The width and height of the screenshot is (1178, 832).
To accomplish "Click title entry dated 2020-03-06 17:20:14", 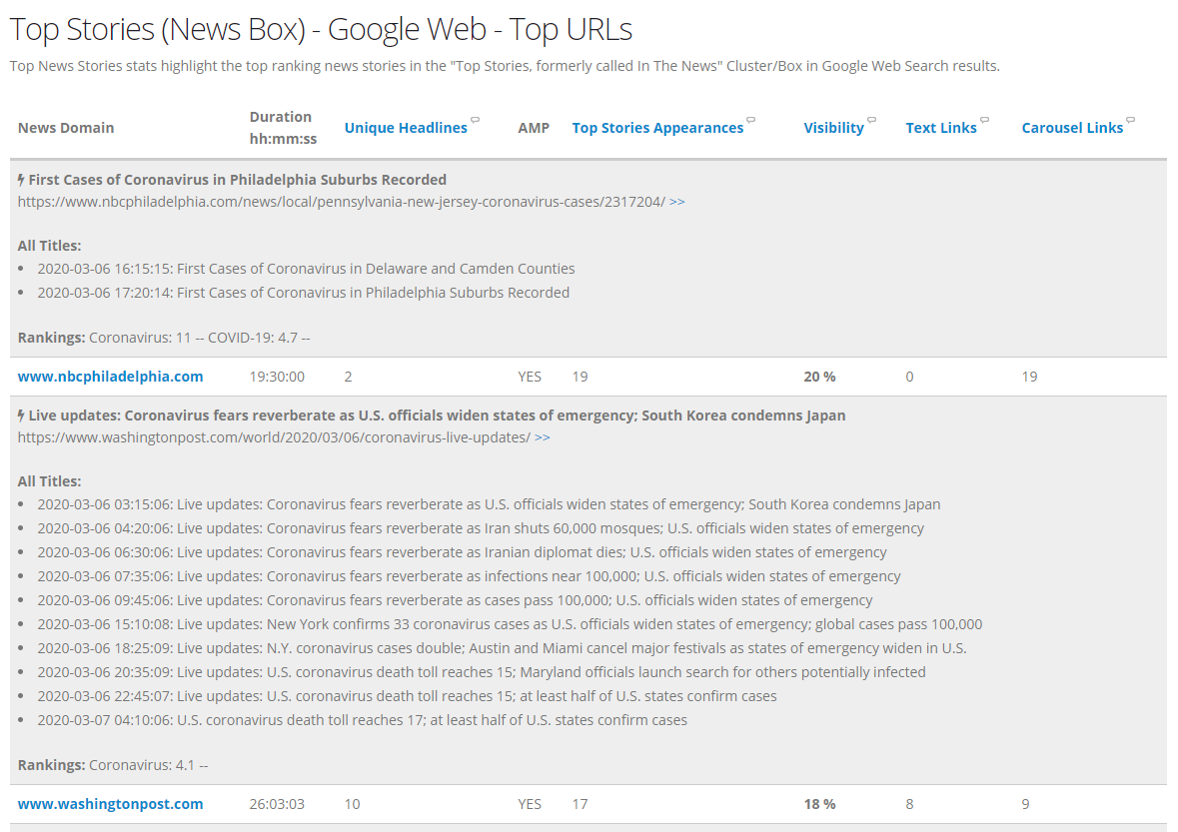I will (x=304, y=293).
